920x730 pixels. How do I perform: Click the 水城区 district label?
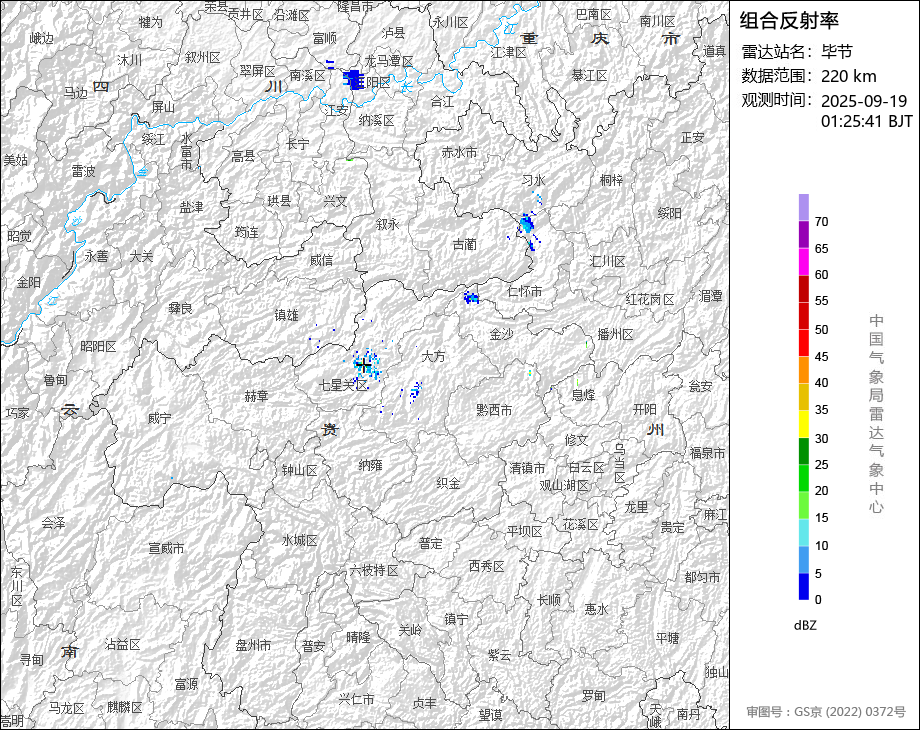300,540
